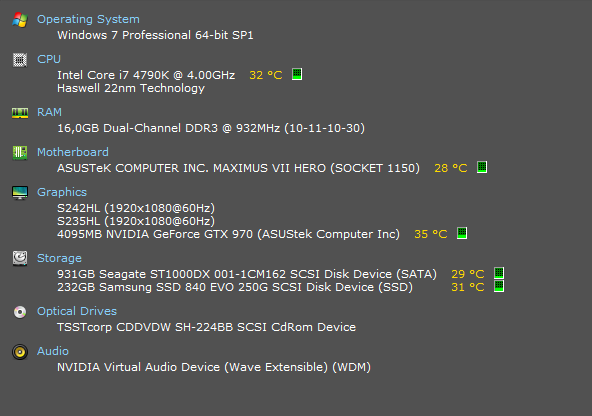Click the RAM memory stick icon
The width and height of the screenshot is (592, 416).
pyautogui.click(x=20, y=112)
